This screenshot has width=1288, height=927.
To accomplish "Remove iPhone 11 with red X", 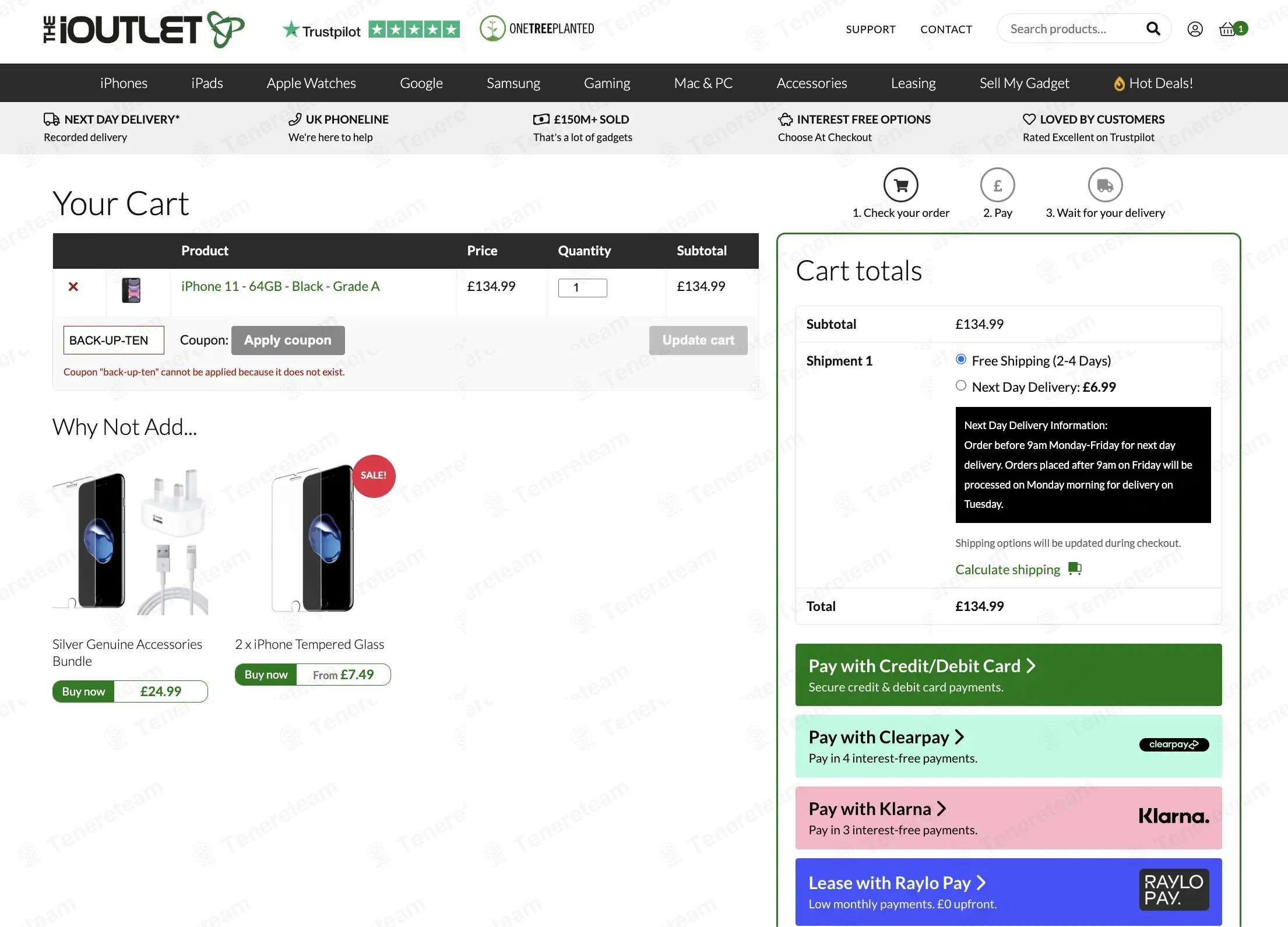I will (x=73, y=286).
